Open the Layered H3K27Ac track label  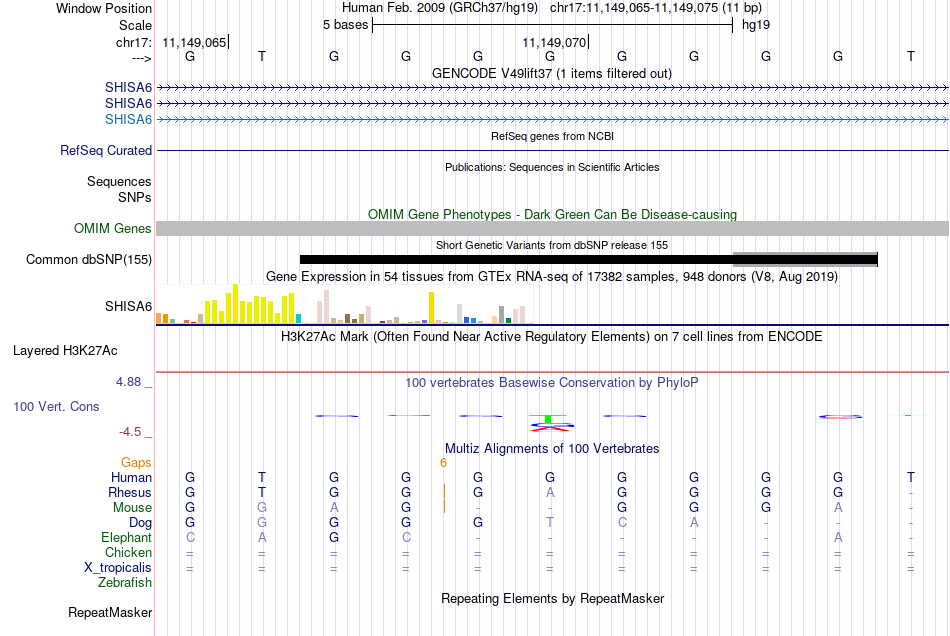click(65, 351)
